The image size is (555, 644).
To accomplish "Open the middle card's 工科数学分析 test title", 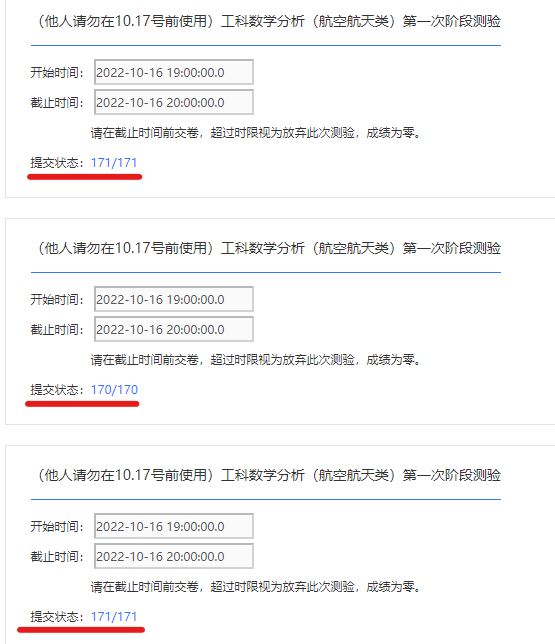I will point(269,248).
